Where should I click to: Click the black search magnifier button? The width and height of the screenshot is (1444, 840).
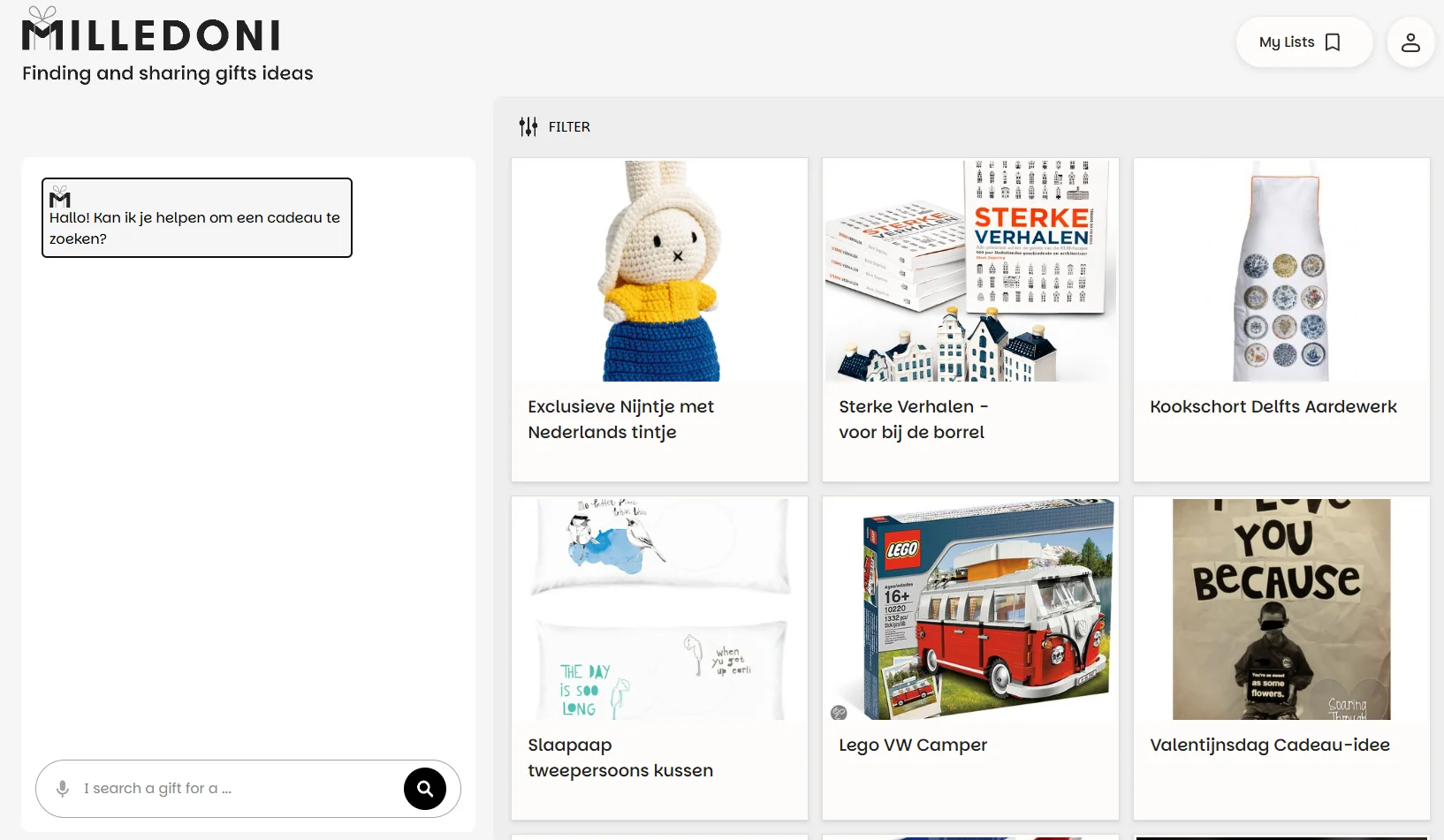(x=425, y=789)
